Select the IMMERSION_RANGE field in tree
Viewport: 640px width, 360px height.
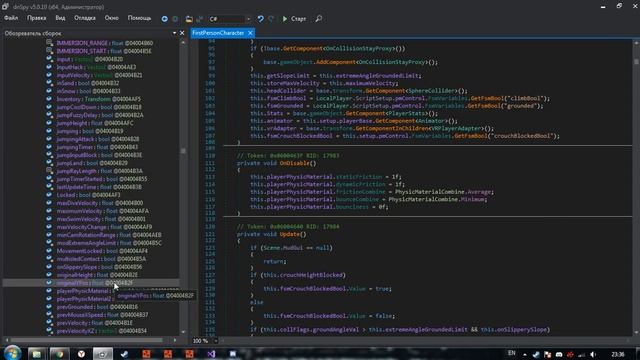(x=105, y=43)
